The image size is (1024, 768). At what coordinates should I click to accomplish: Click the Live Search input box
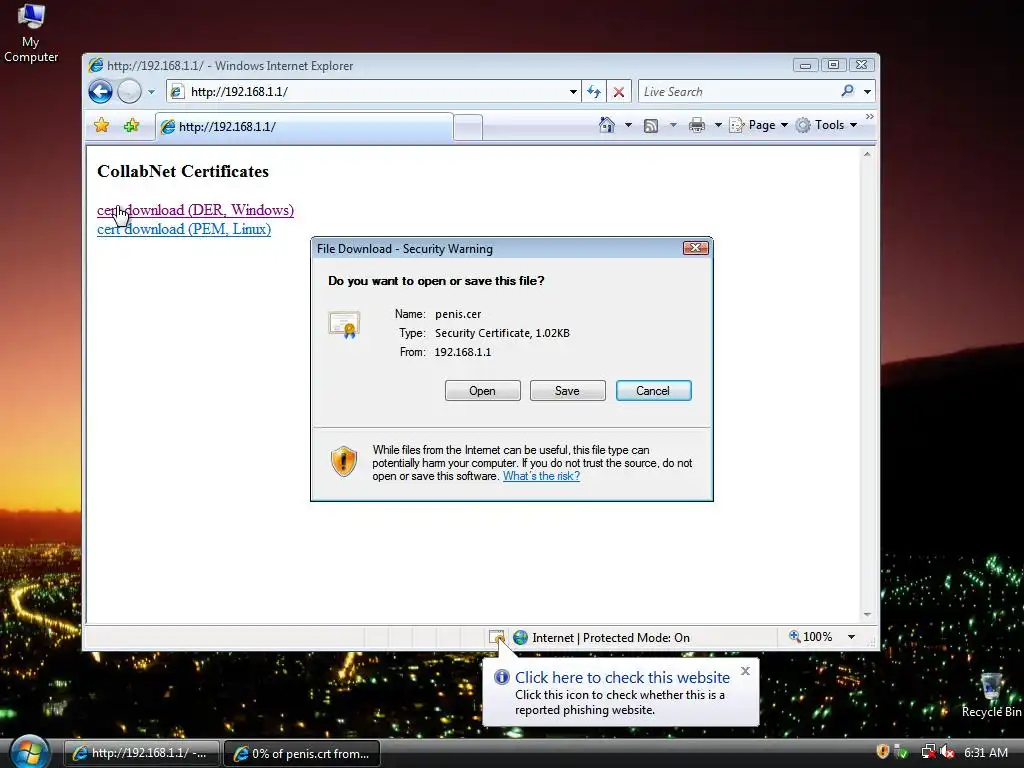pos(738,91)
